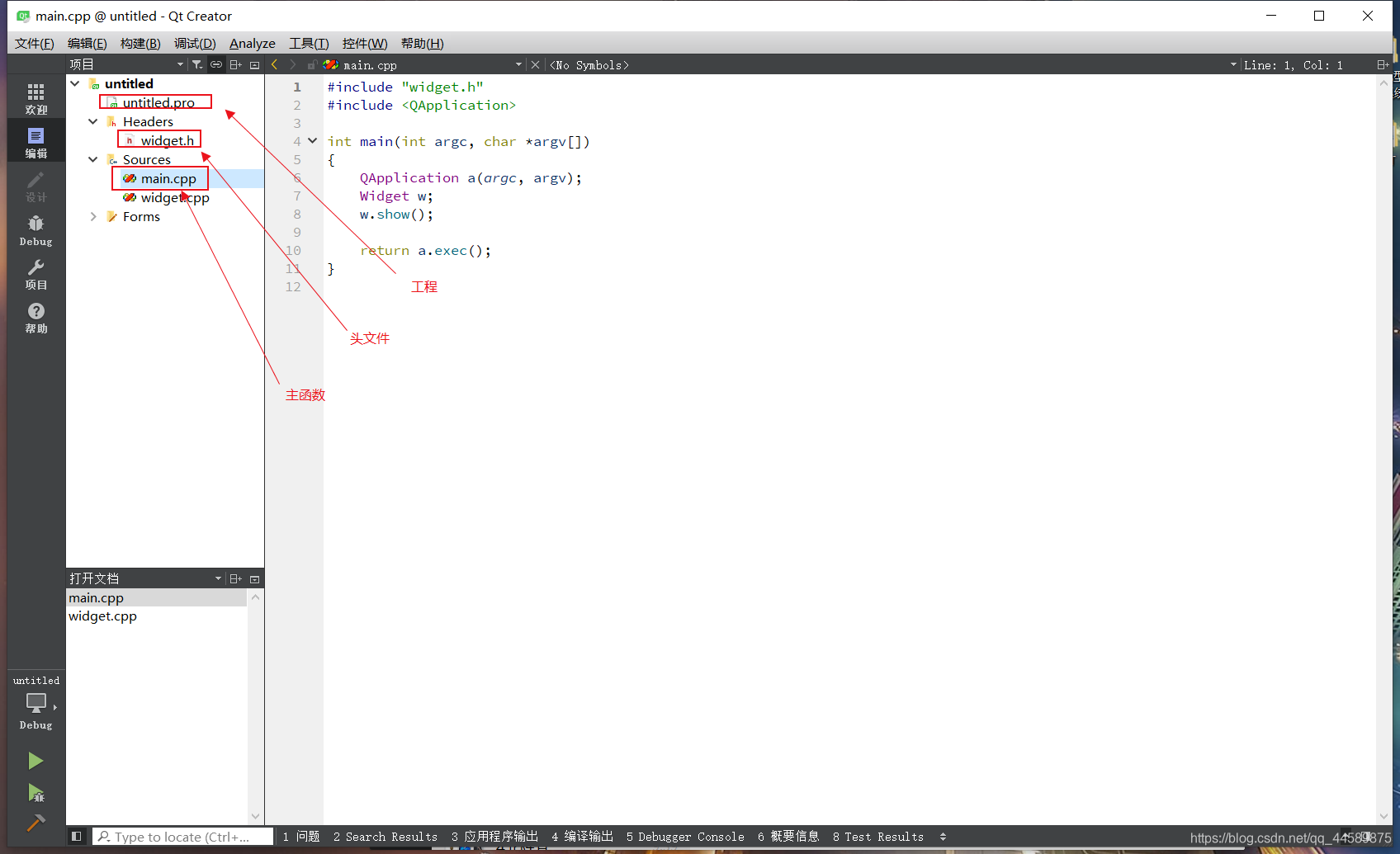
Task: Split the open documents panel
Action: coord(235,578)
